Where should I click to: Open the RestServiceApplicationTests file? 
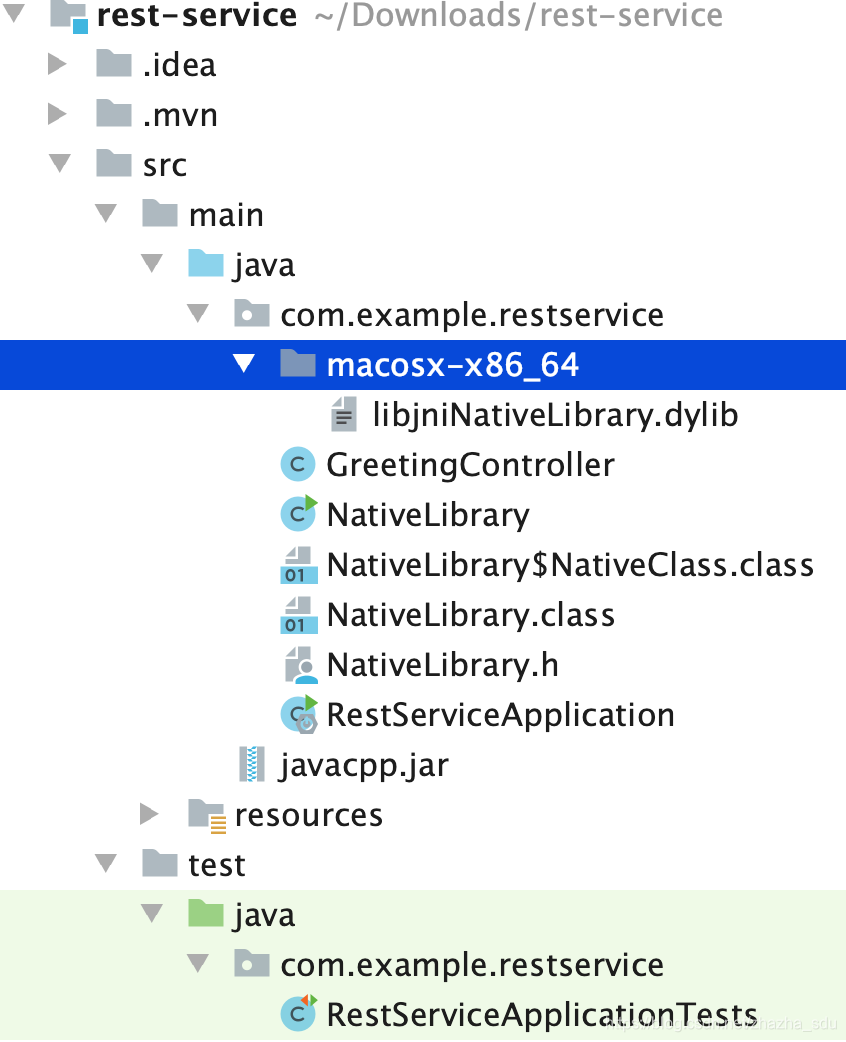(540, 1014)
